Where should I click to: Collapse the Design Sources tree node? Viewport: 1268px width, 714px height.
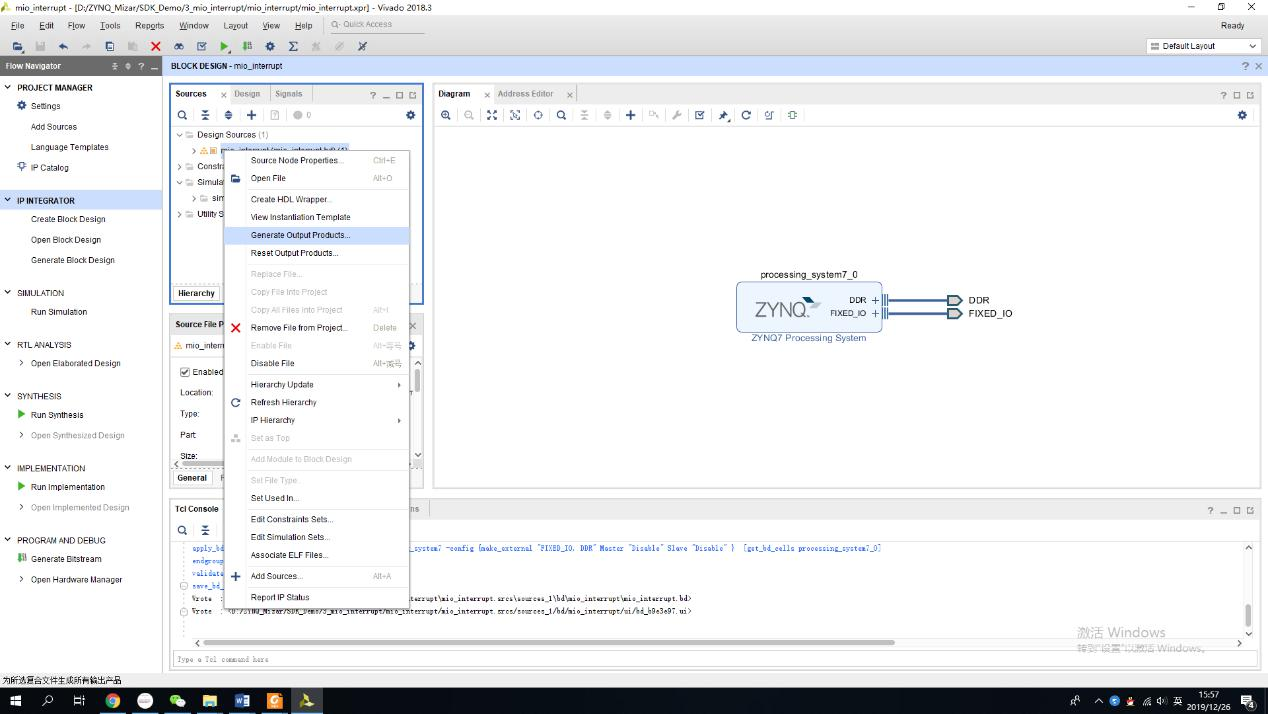(180, 135)
